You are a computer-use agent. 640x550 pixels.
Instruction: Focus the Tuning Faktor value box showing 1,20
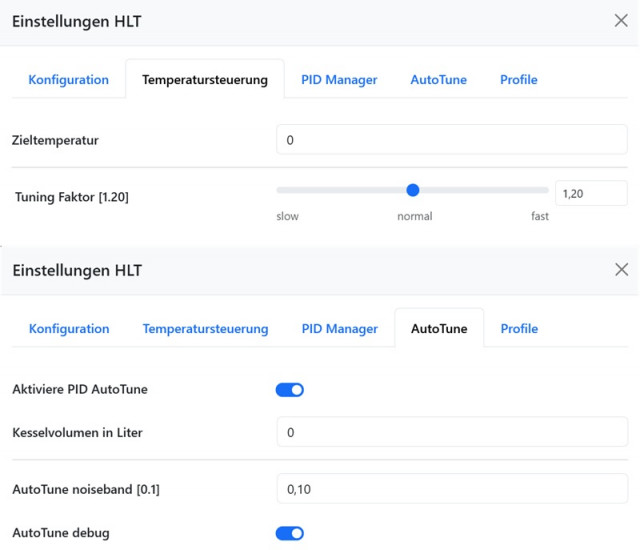click(x=590, y=194)
